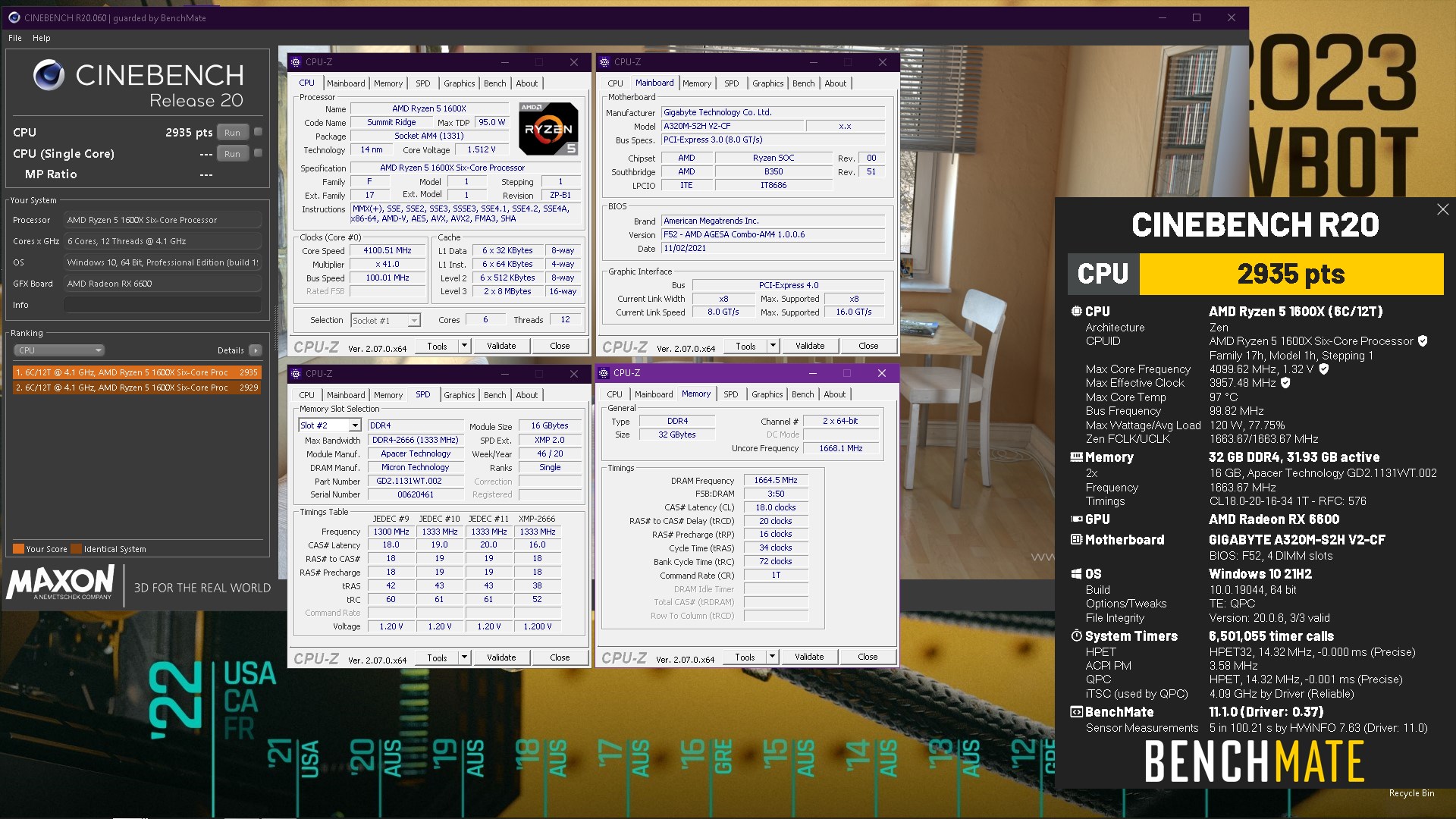Click the Memory section icon in the BenchMate panel
Screen dimensions: 1456x819
click(1076, 457)
